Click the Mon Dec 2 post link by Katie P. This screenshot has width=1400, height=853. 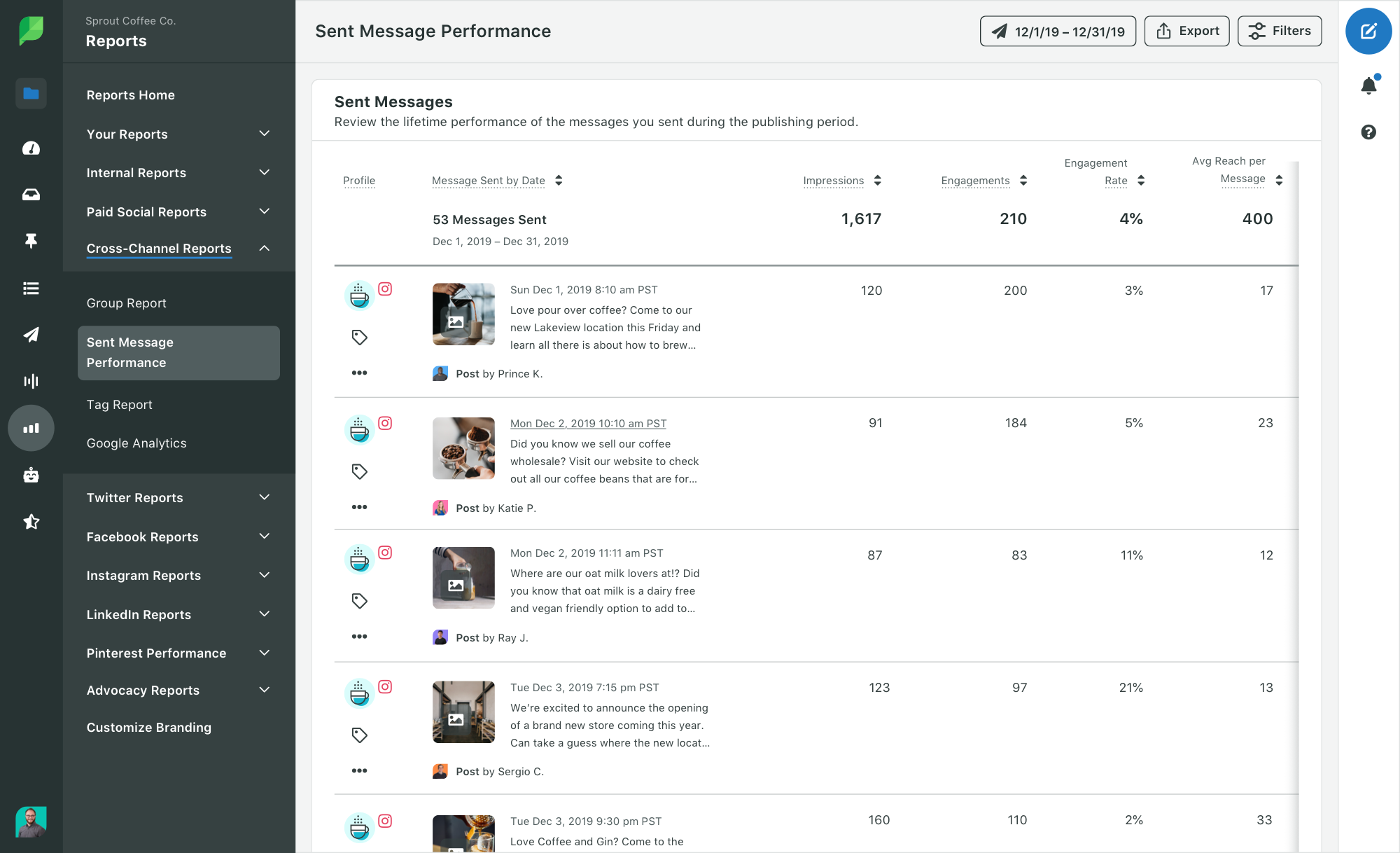point(588,423)
